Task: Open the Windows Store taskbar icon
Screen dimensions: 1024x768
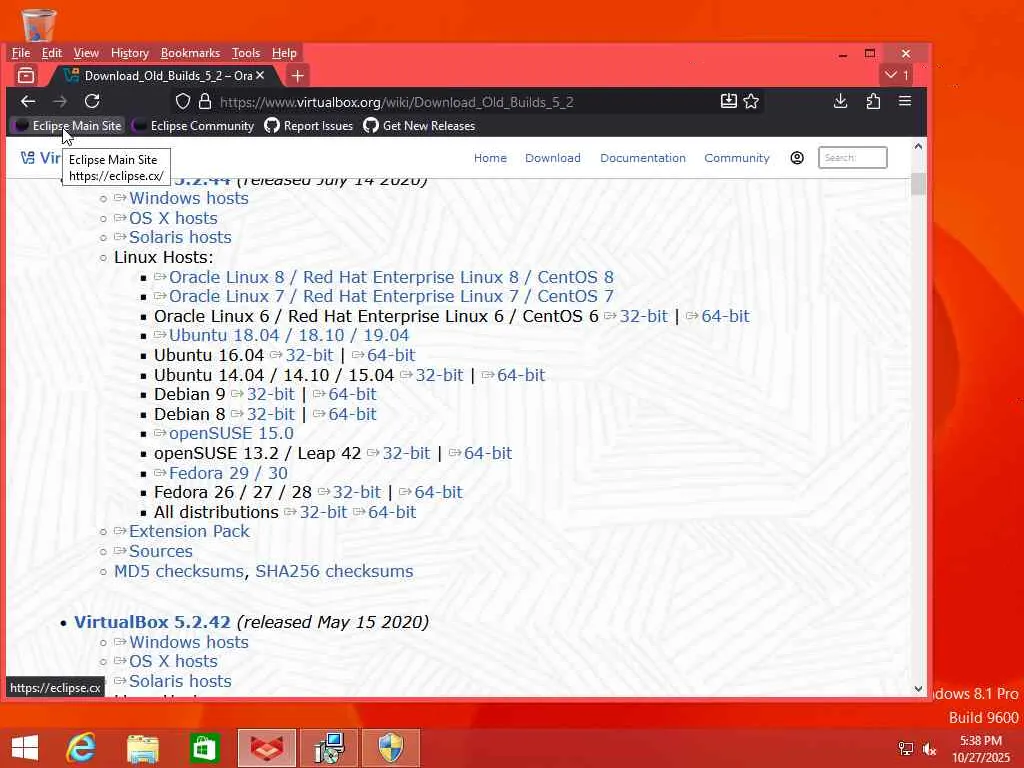Action: click(204, 748)
